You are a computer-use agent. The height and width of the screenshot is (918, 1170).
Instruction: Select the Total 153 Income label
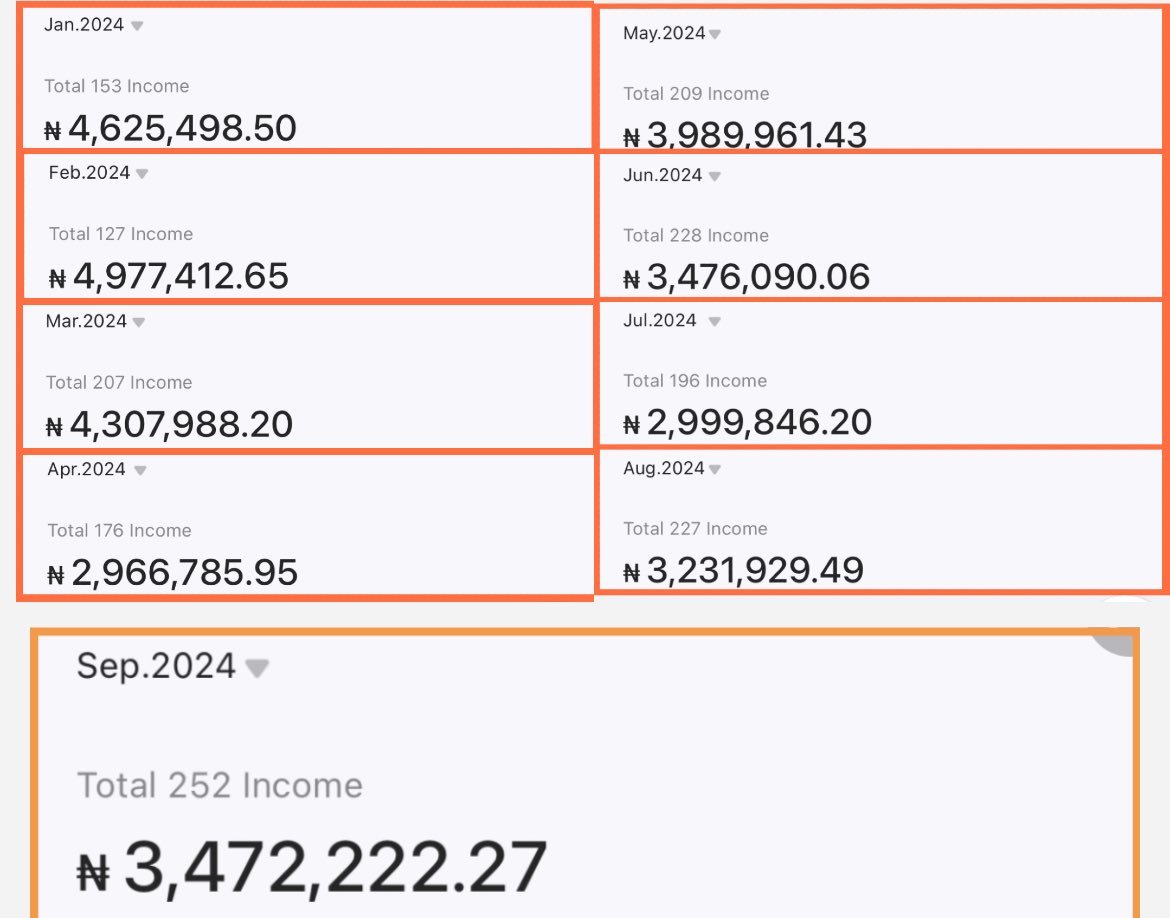[x=116, y=86]
